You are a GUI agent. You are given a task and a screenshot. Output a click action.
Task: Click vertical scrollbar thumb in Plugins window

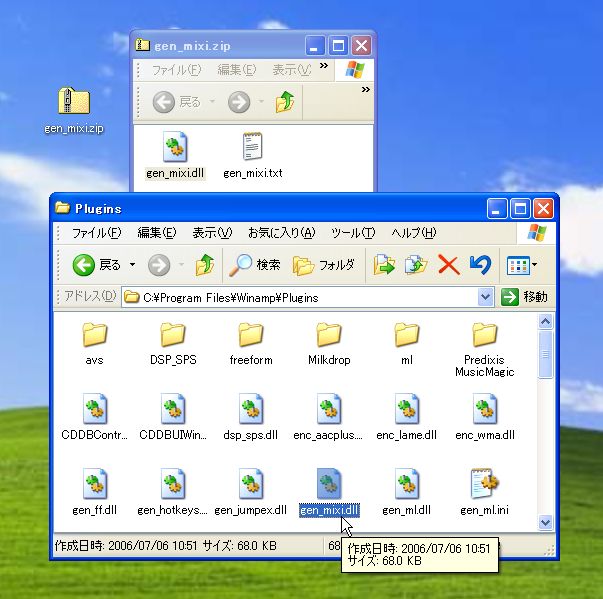point(545,354)
